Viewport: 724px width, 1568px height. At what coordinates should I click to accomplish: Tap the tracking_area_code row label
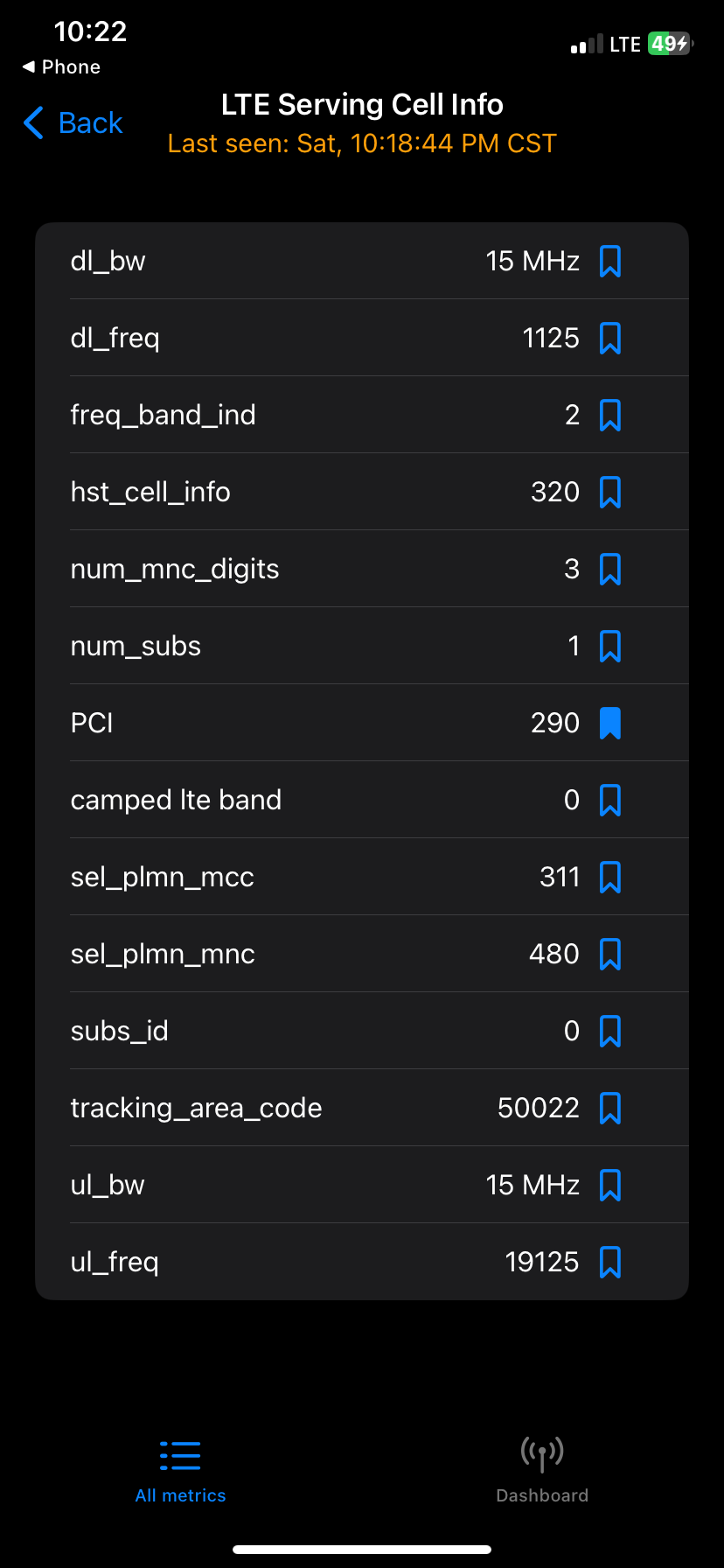tap(196, 1109)
